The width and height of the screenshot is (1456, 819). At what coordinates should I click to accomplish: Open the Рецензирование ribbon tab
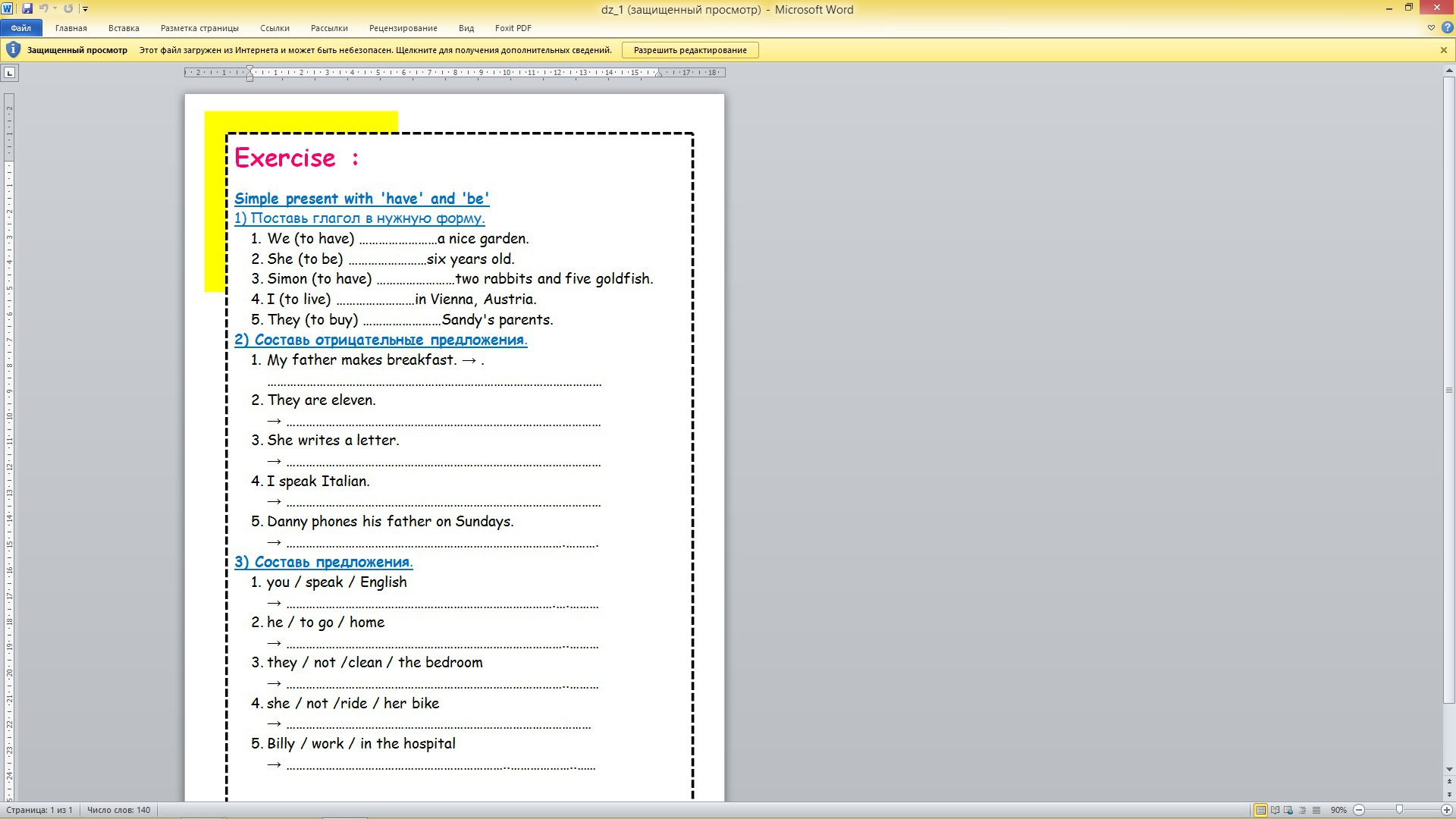pyautogui.click(x=403, y=28)
